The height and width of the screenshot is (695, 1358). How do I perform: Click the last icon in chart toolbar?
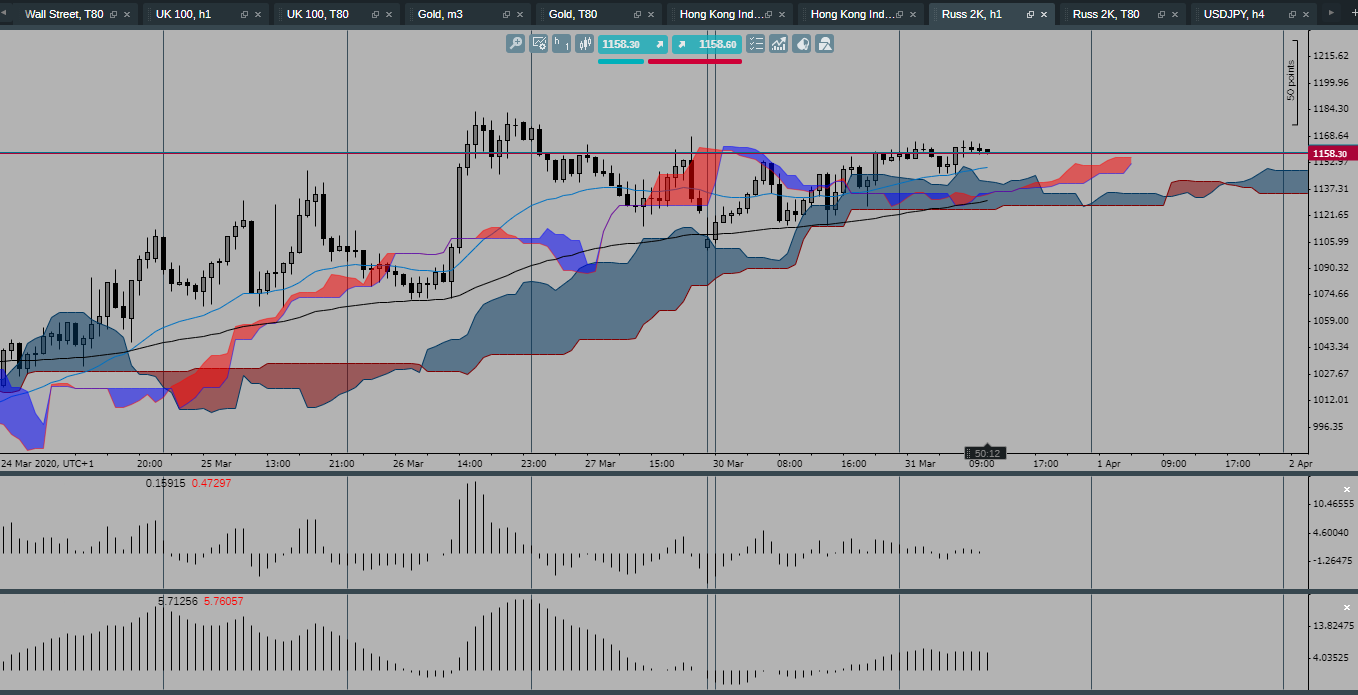click(825, 44)
